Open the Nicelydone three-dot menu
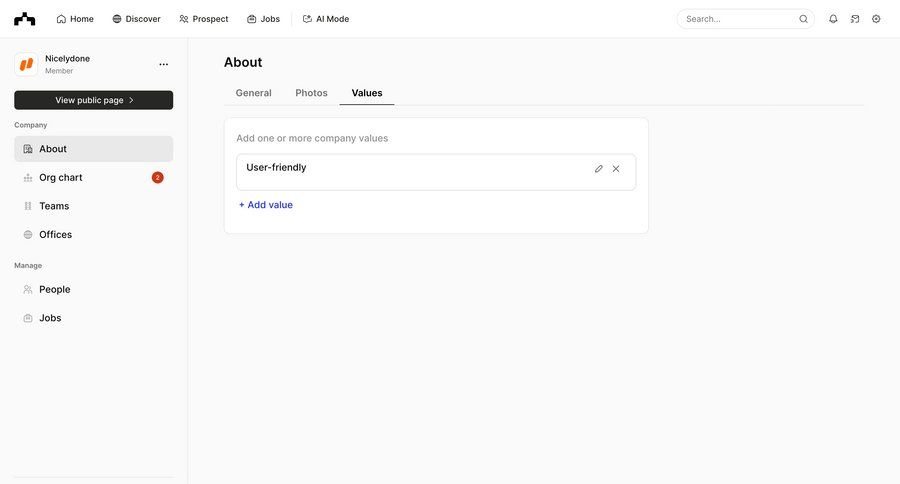Viewport: 900px width, 484px height. click(164, 64)
